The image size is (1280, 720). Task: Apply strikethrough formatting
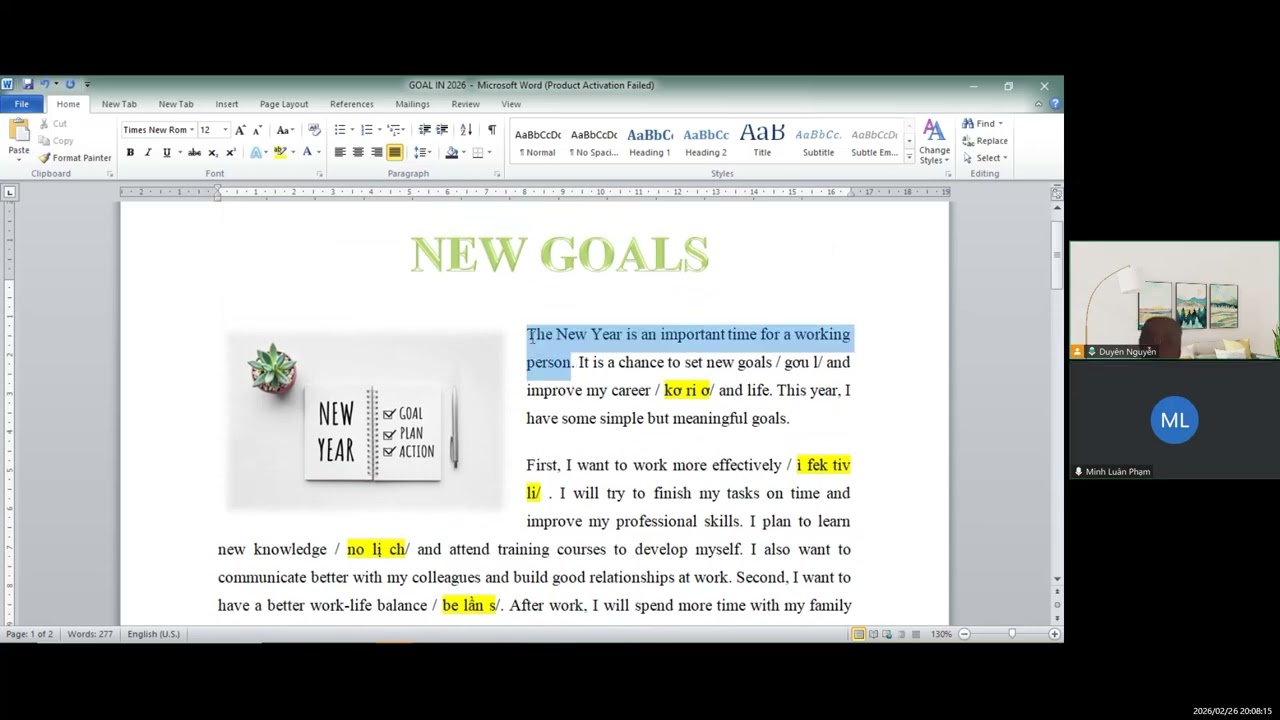tap(194, 153)
